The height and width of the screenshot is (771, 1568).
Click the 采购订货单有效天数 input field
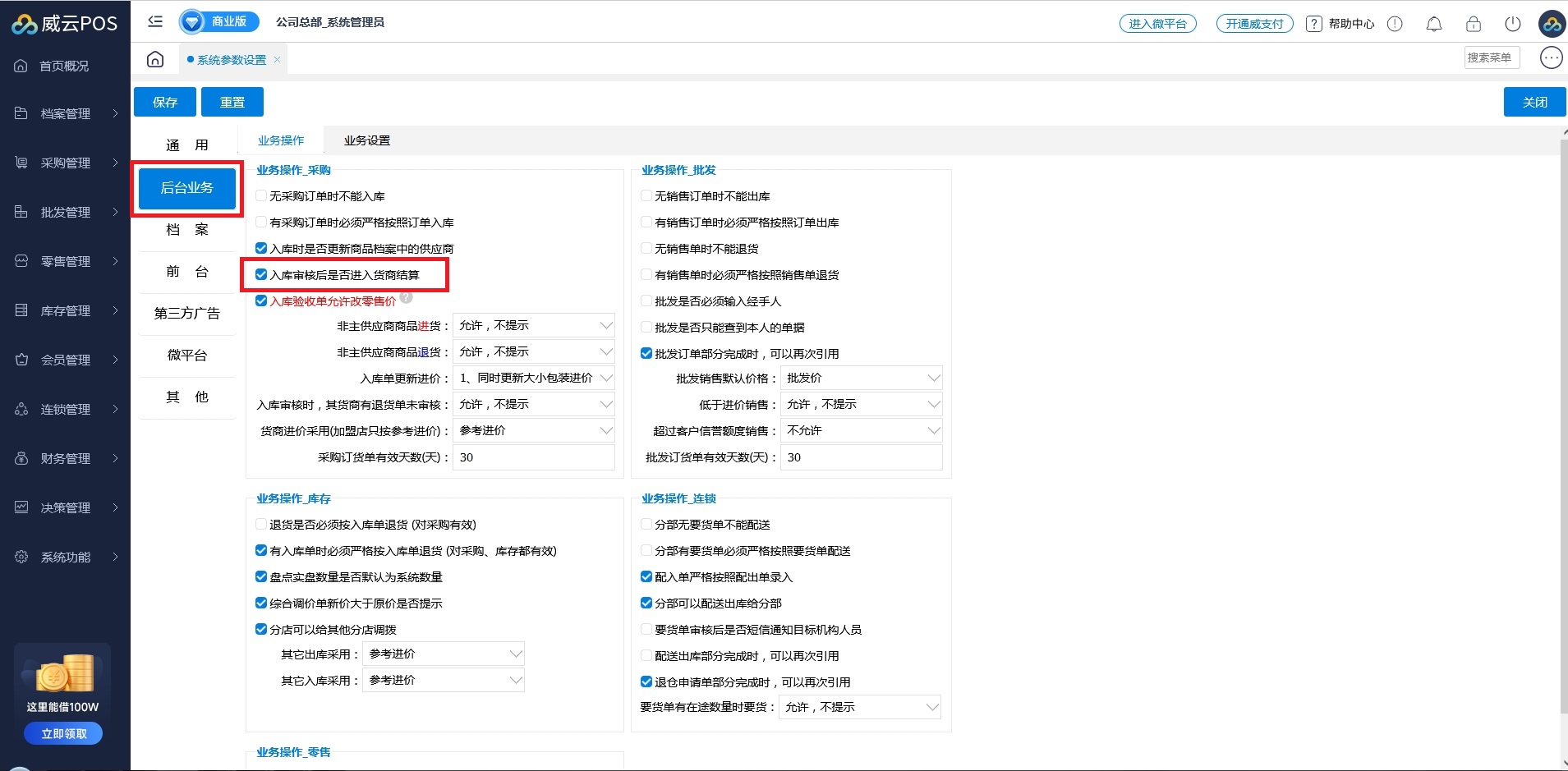pyautogui.click(x=533, y=457)
